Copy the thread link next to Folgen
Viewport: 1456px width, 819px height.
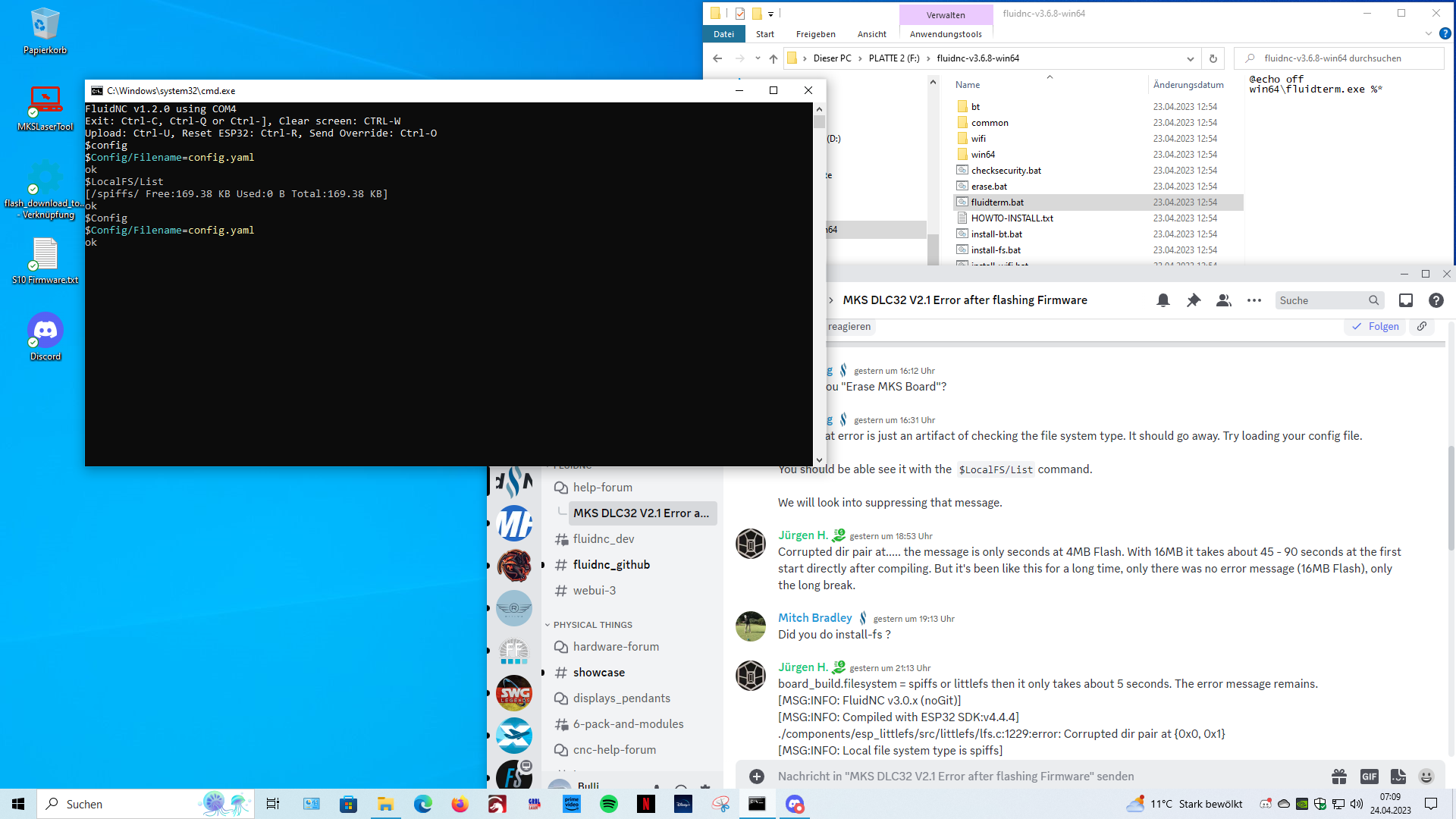(x=1422, y=326)
